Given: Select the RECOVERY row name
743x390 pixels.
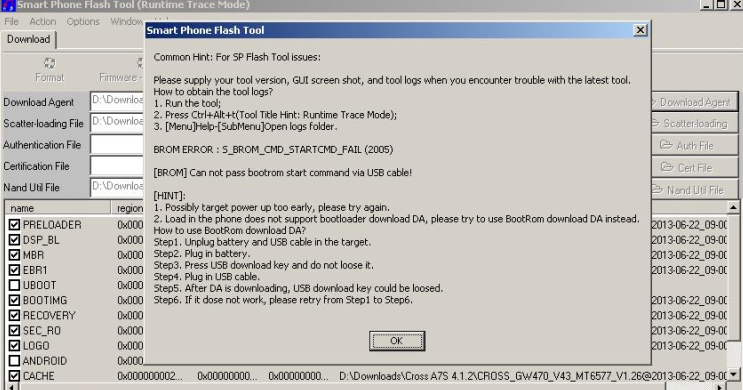Looking at the screenshot, I should click(49, 316).
